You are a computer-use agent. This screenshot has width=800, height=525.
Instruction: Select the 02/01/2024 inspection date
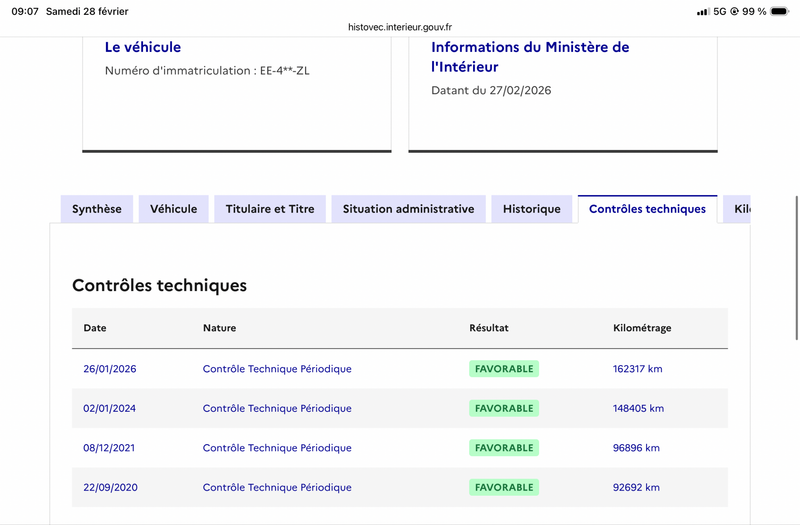click(x=110, y=408)
